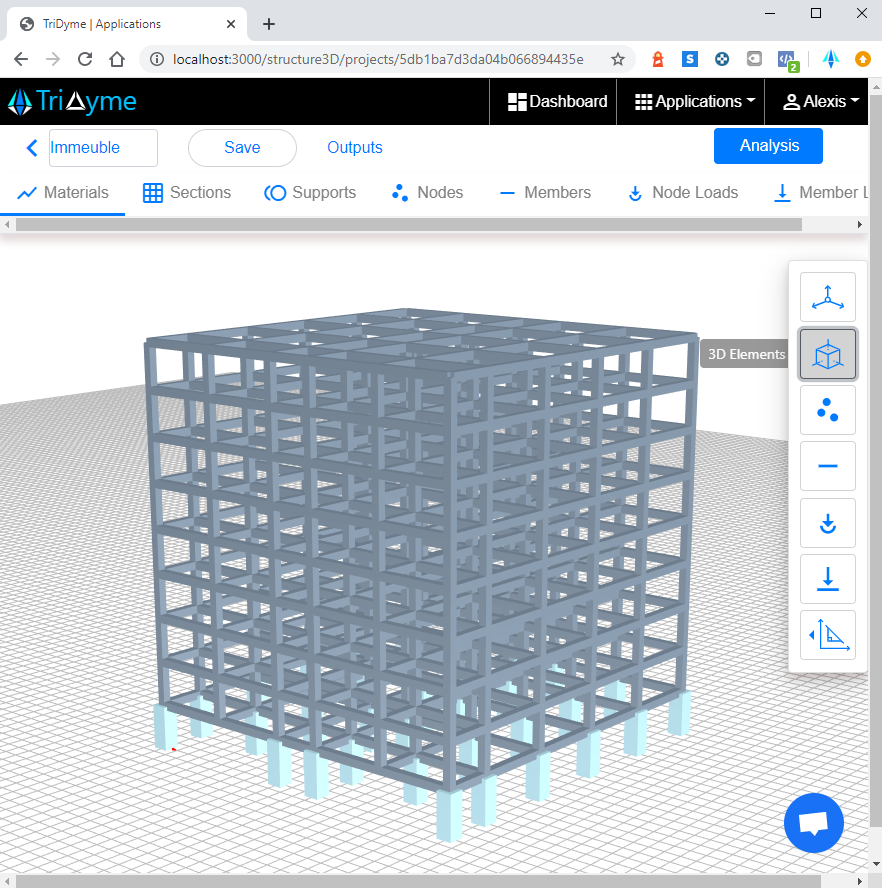Open the chat support bubble

(813, 823)
